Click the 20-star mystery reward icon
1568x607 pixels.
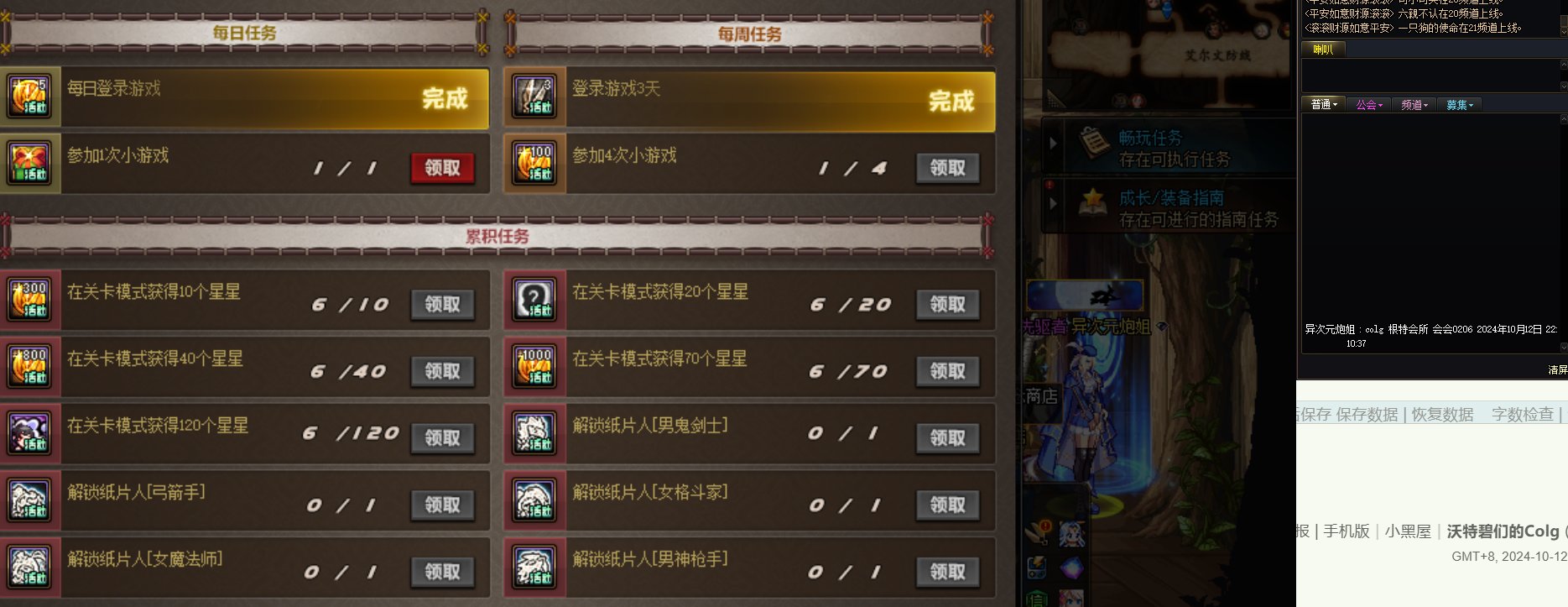point(534,300)
